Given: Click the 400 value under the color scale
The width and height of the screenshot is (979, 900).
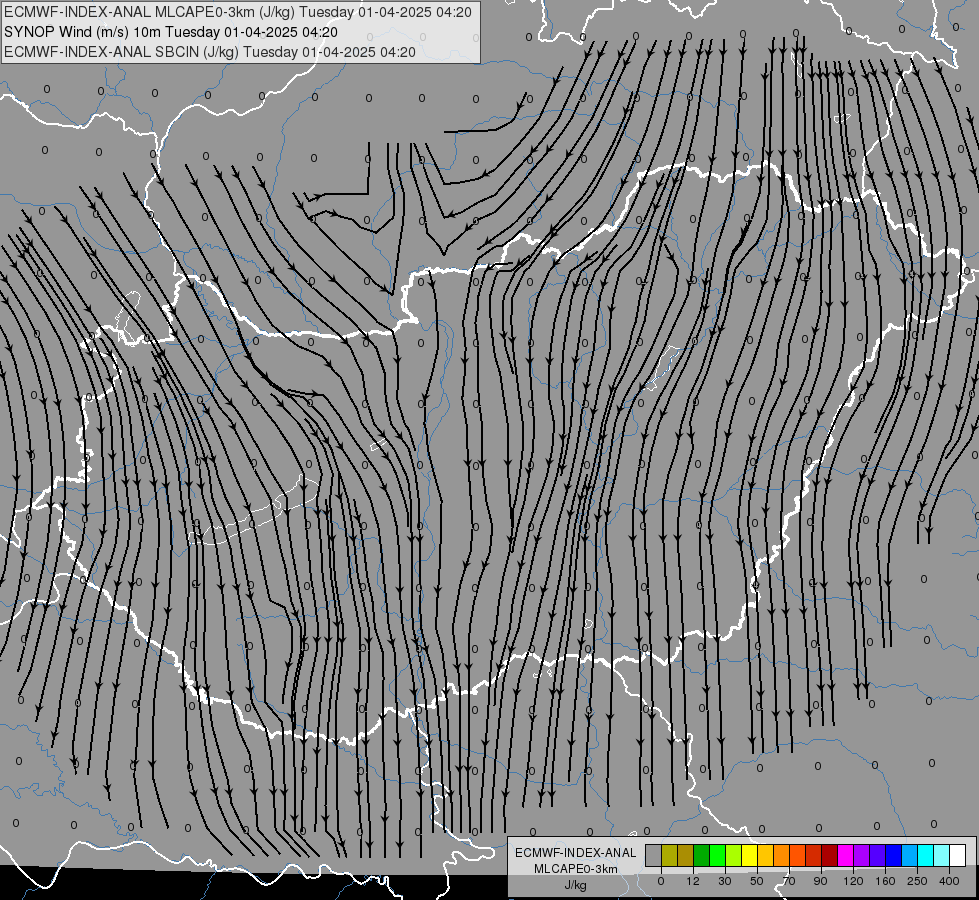Looking at the screenshot, I should [949, 881].
